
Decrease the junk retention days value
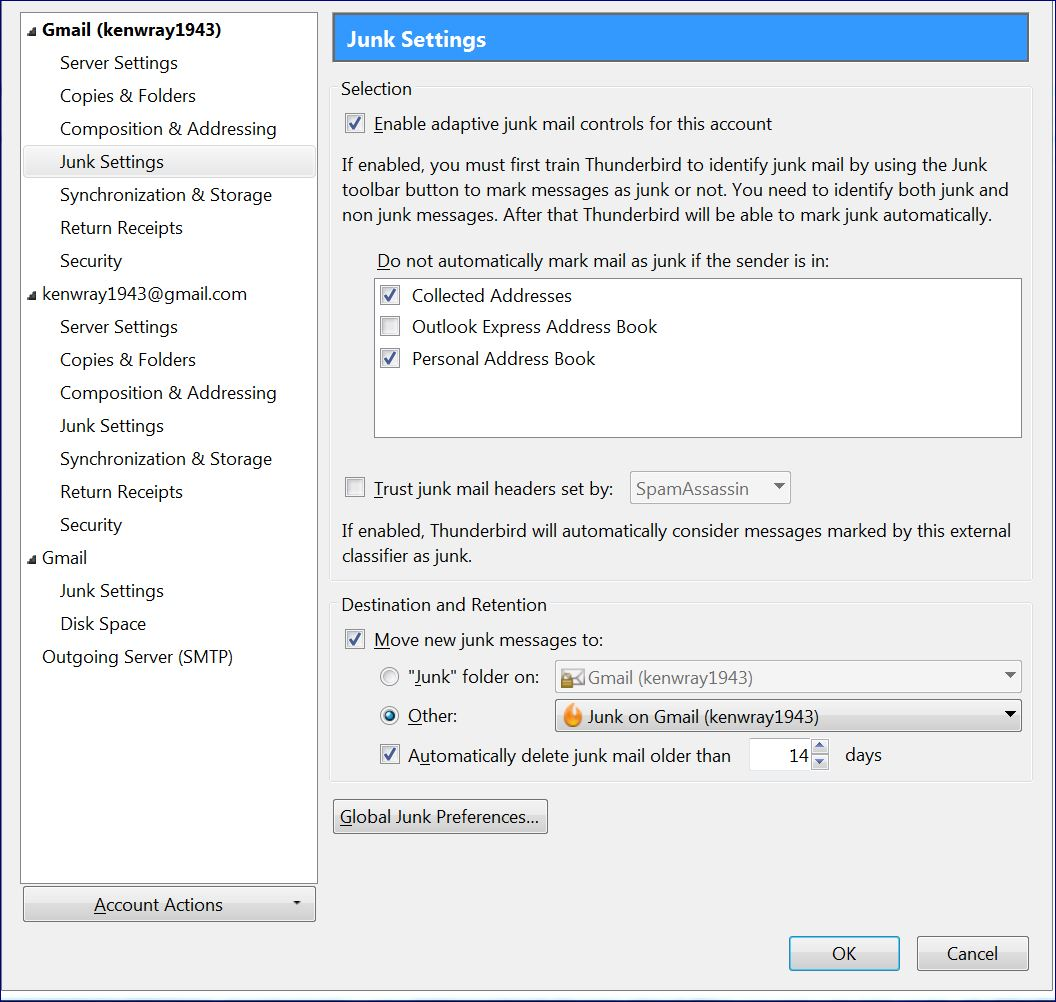(x=820, y=762)
